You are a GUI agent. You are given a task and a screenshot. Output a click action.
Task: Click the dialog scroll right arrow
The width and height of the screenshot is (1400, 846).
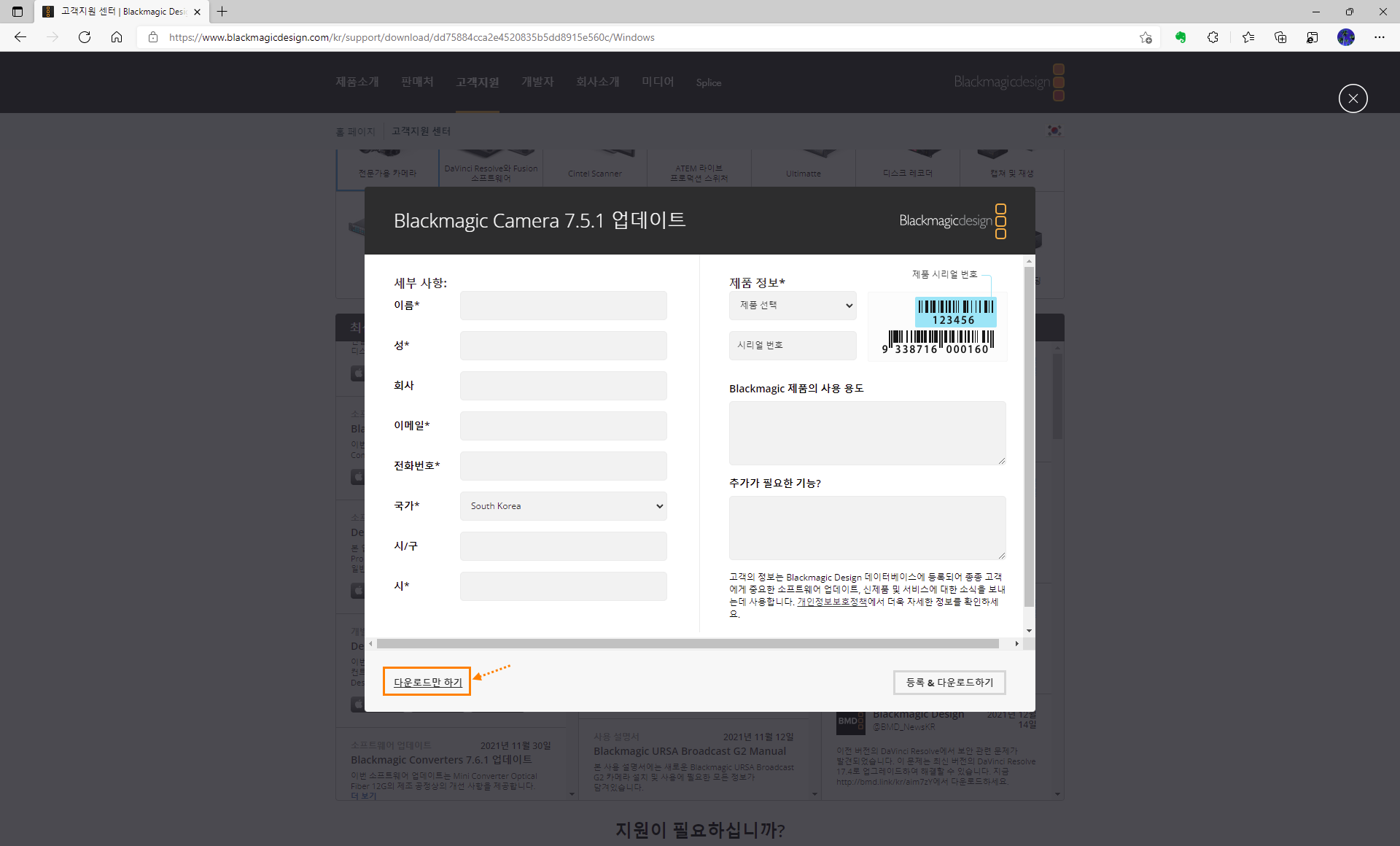[1017, 644]
